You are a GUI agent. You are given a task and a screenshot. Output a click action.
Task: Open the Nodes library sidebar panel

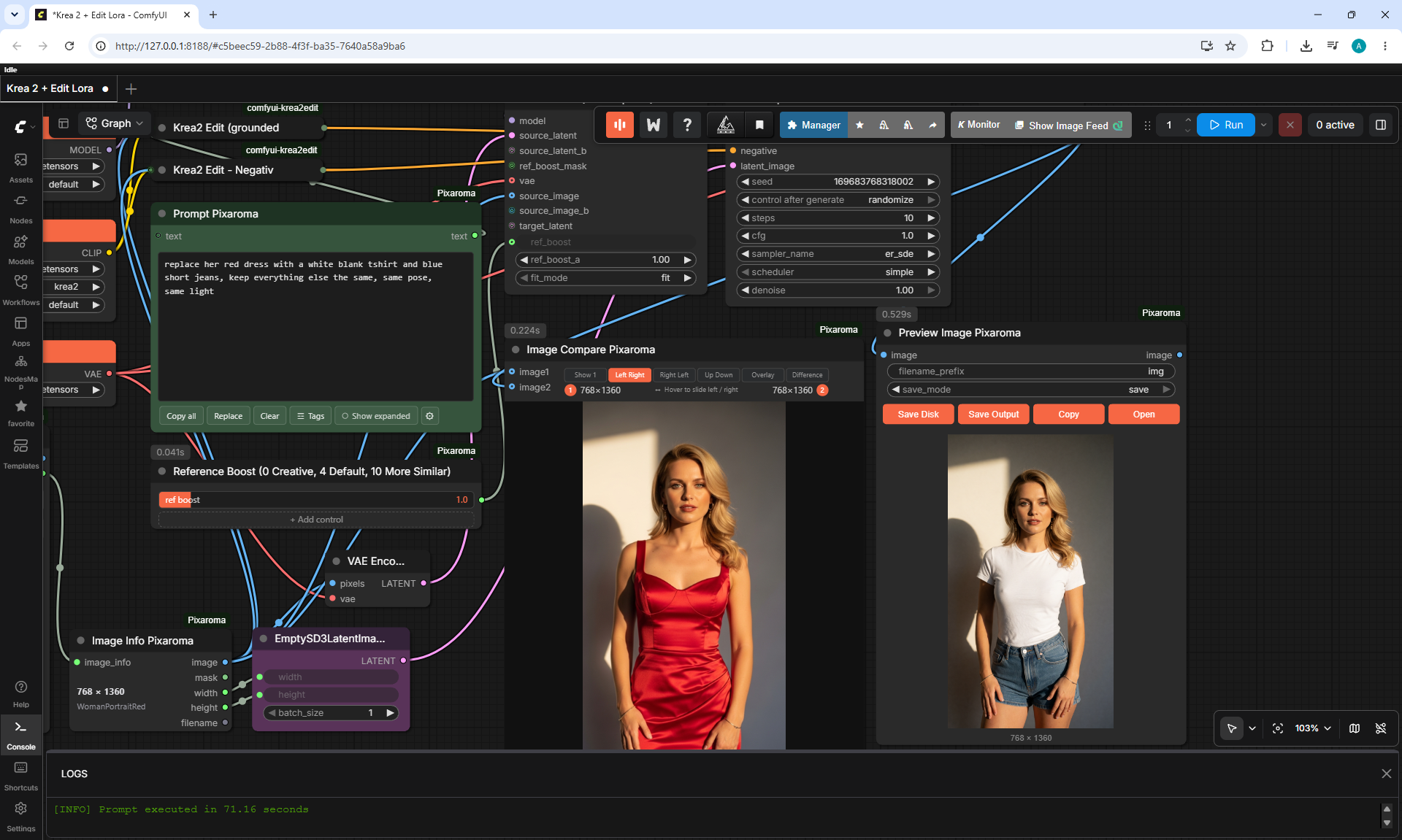tap(20, 208)
